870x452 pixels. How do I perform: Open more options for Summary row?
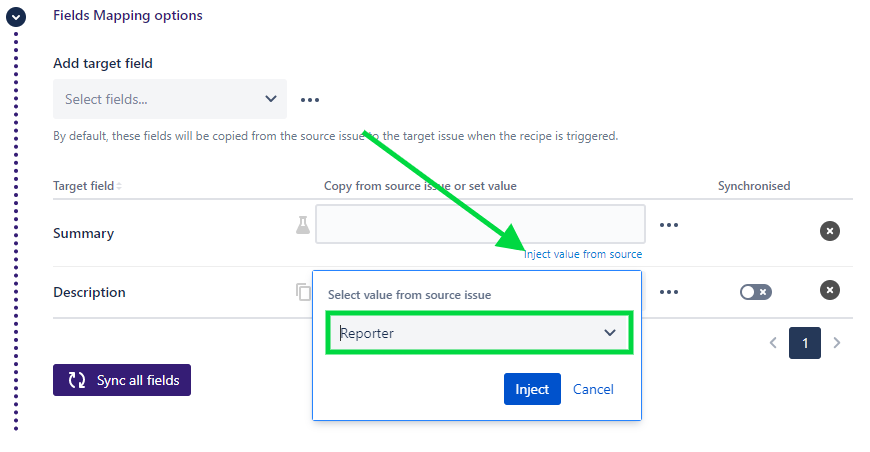[669, 225]
